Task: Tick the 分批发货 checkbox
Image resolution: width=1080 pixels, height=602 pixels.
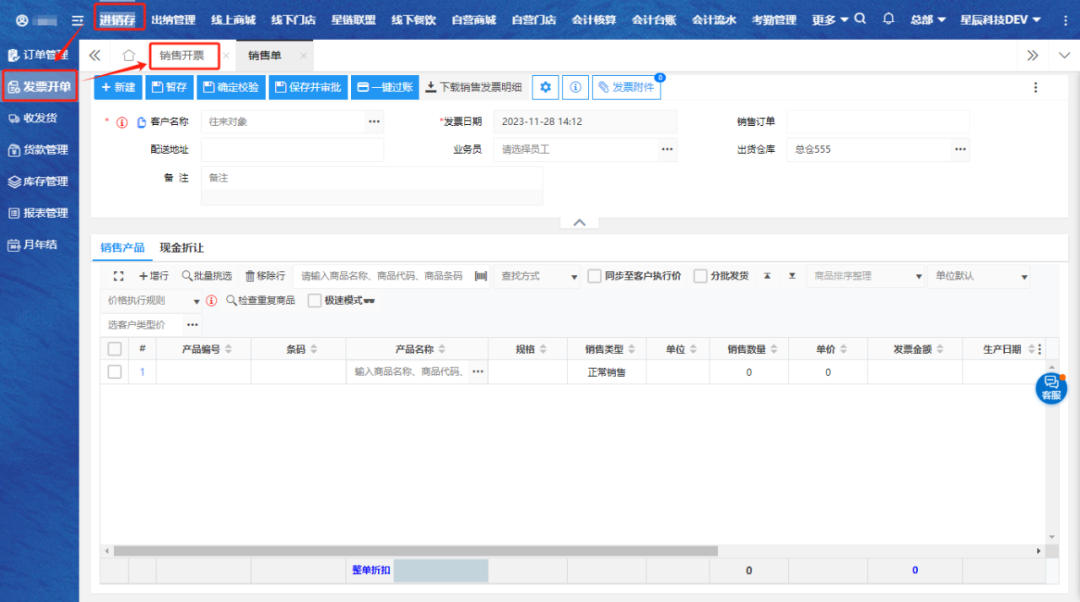Action: click(x=700, y=276)
